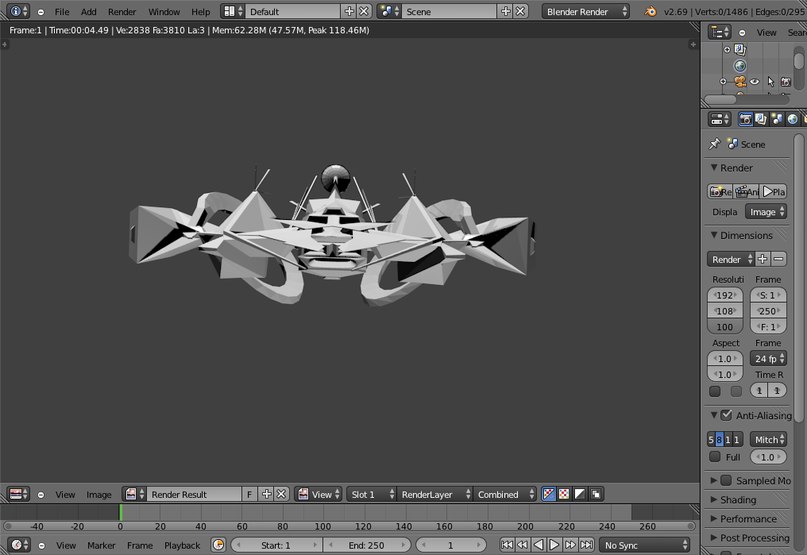Screen dimensions: 807x555
Task: Open the File menu
Action: pos(62,11)
